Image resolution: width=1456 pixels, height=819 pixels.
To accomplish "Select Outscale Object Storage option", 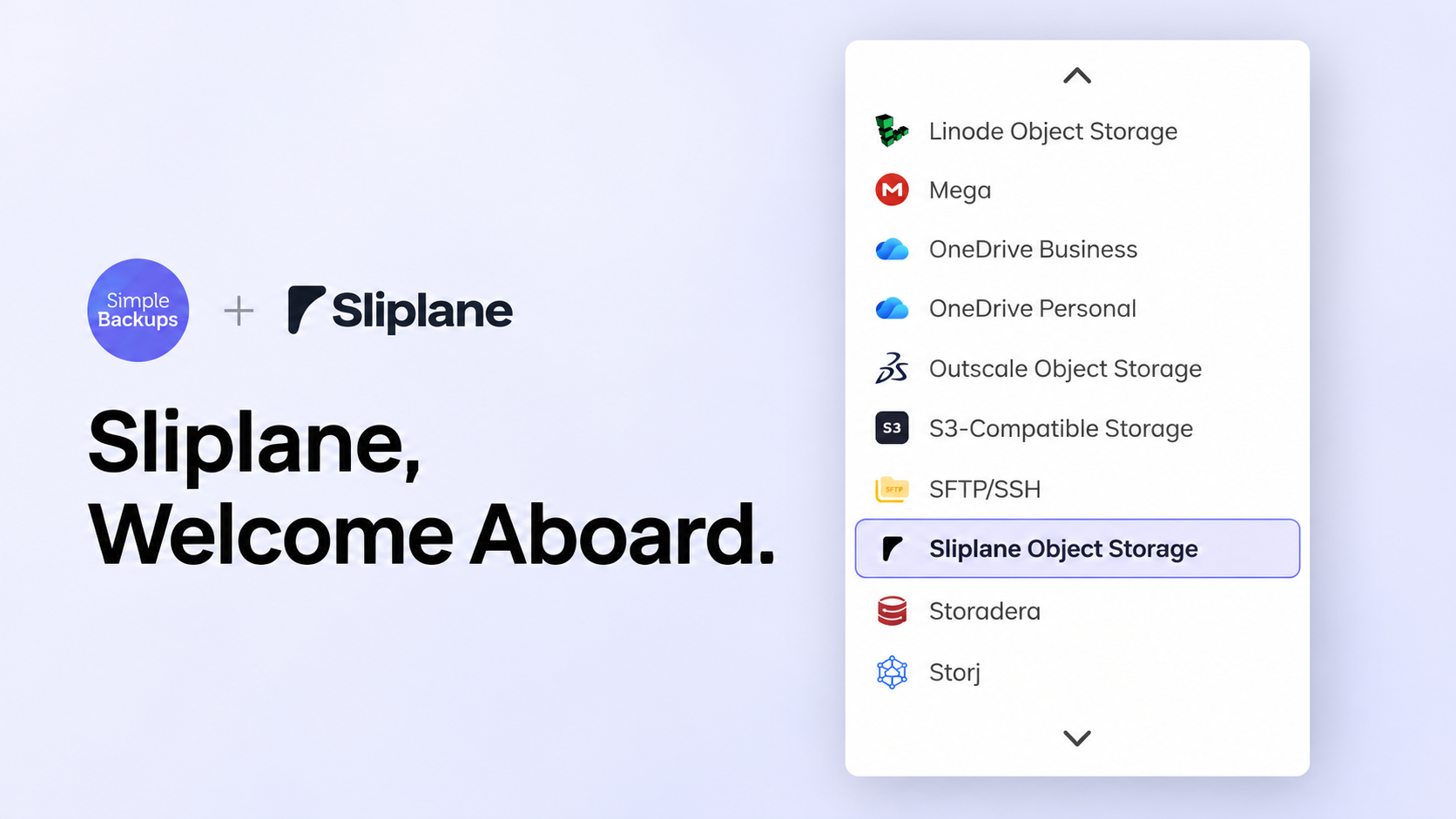I will 1077,368.
